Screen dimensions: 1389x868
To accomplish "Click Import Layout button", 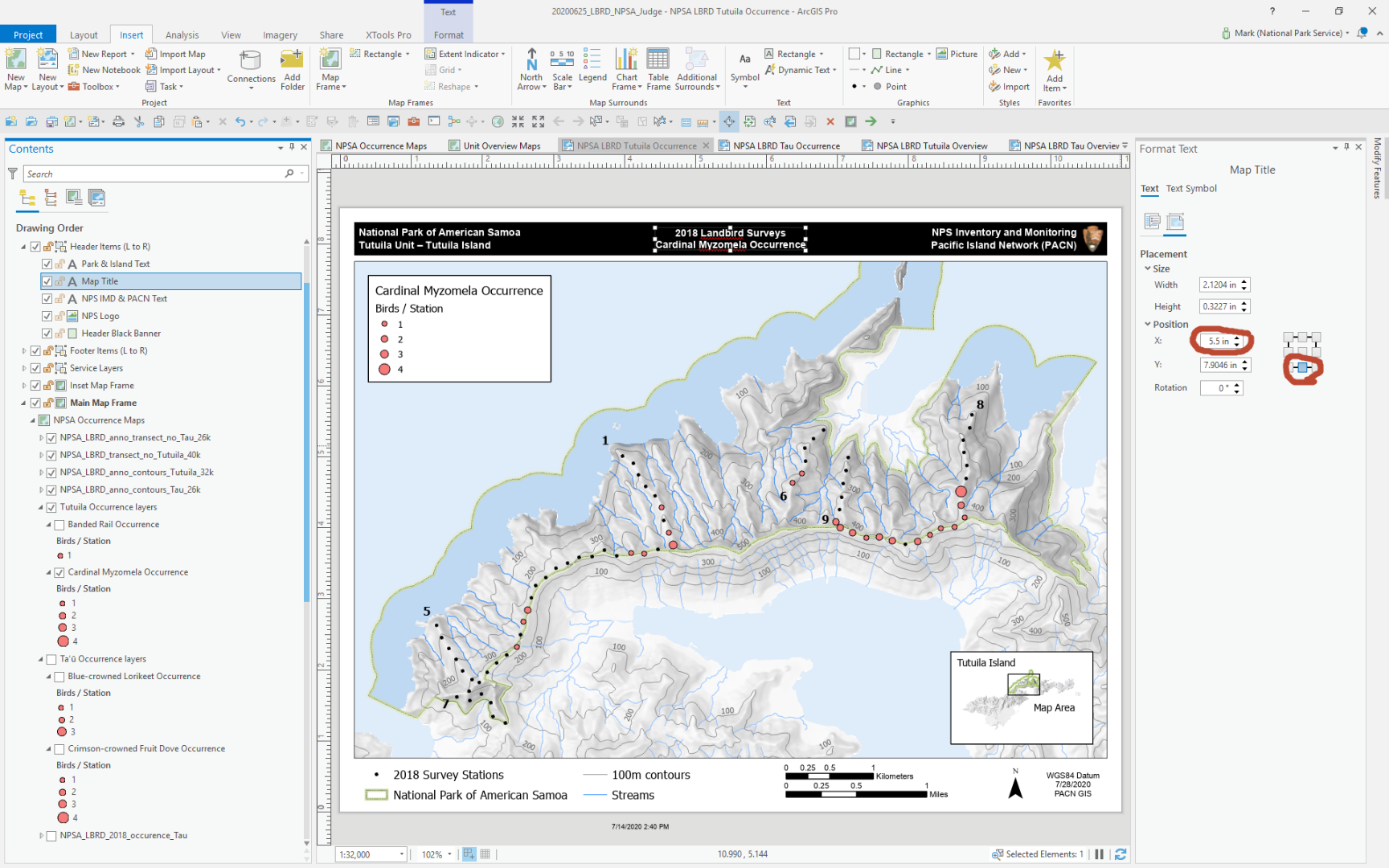I will (183, 70).
